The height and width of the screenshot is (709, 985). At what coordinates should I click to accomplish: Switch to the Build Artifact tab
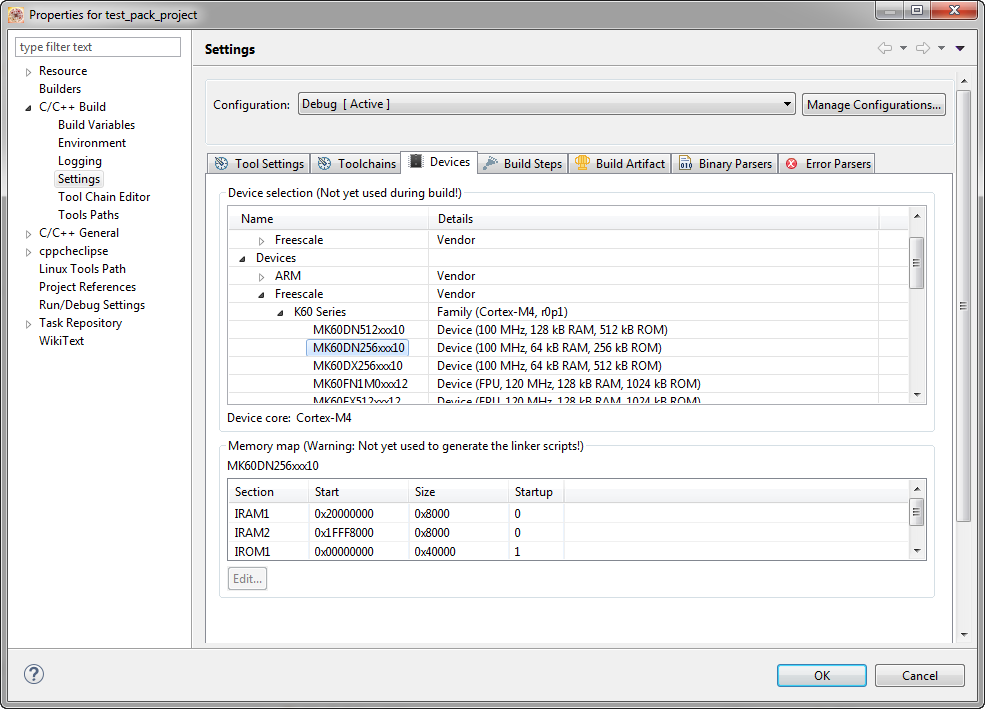point(620,164)
